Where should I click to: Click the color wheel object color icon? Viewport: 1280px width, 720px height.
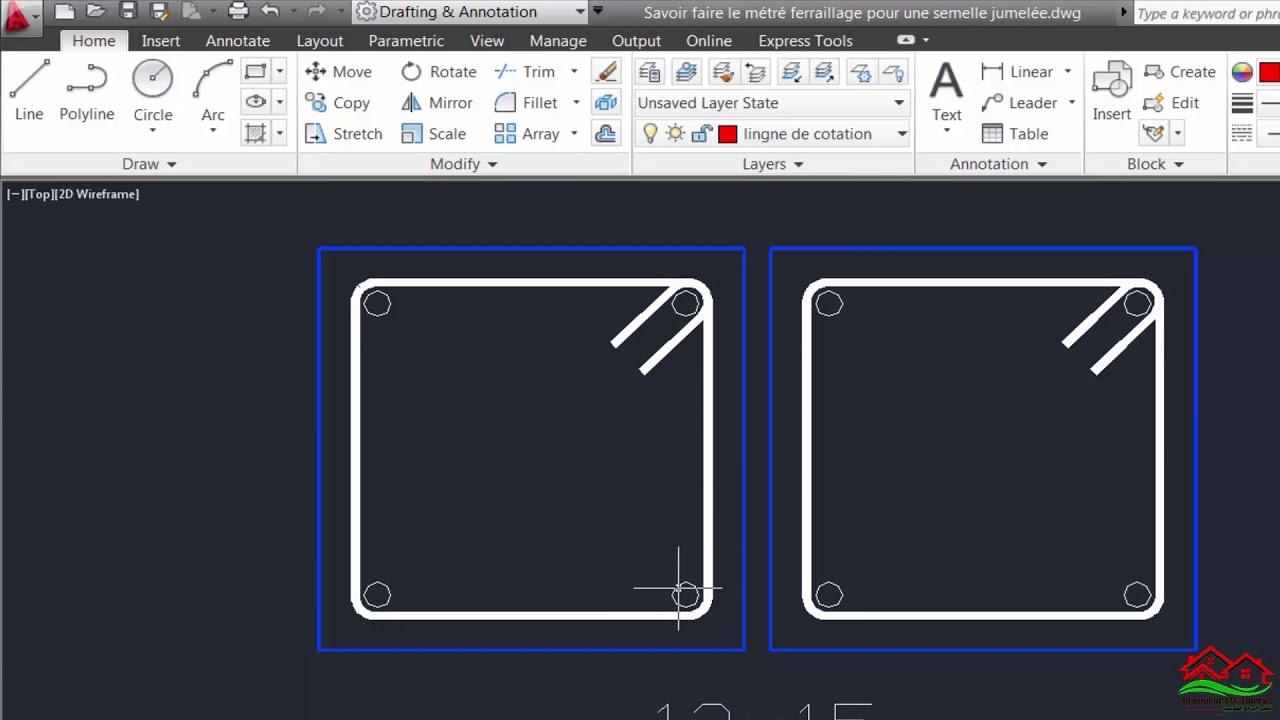point(1242,72)
